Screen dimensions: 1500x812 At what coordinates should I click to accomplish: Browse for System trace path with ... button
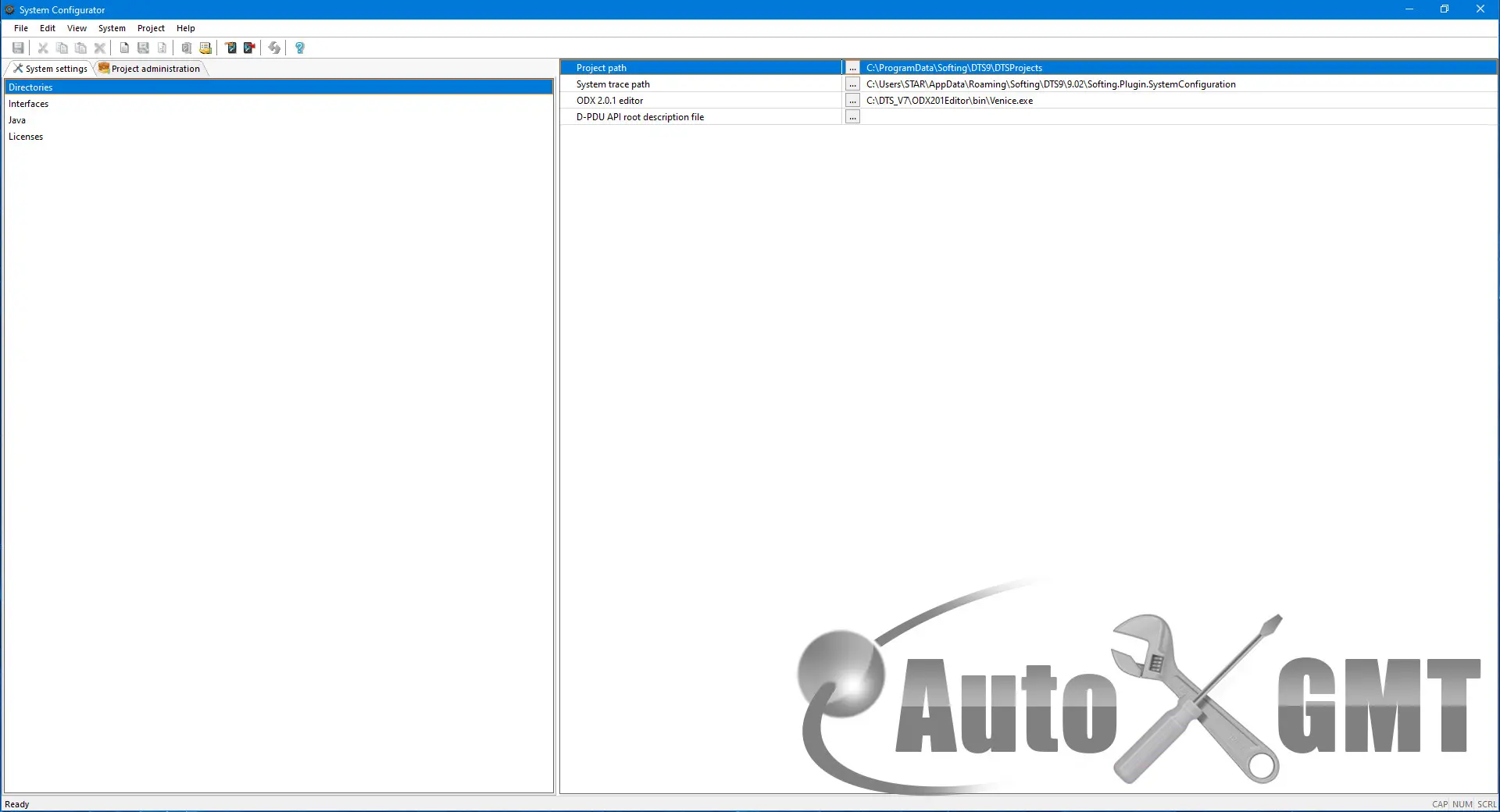coord(852,84)
